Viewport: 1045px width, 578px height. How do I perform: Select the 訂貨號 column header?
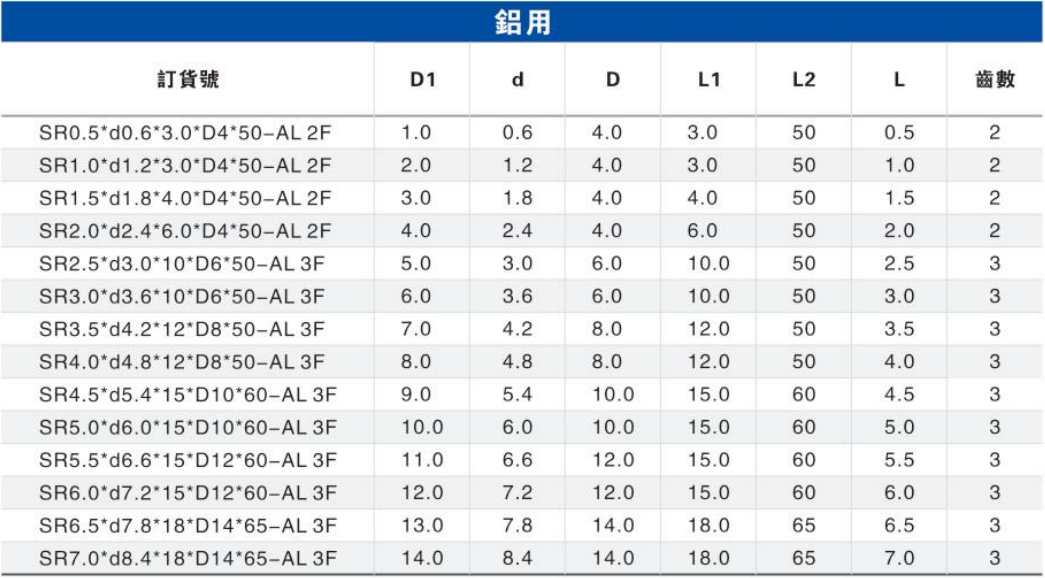click(x=187, y=80)
